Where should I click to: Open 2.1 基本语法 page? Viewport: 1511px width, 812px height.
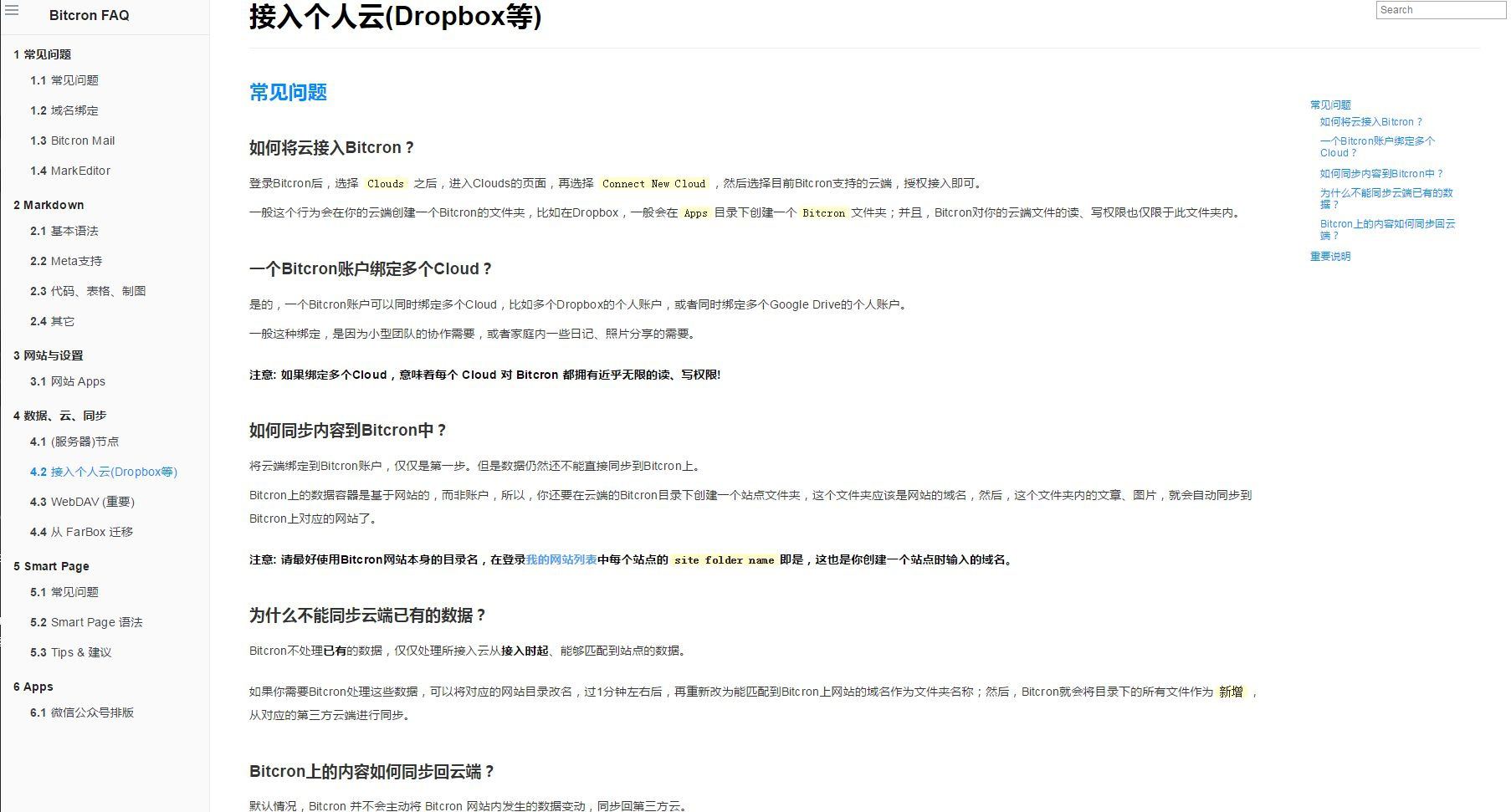(x=64, y=231)
